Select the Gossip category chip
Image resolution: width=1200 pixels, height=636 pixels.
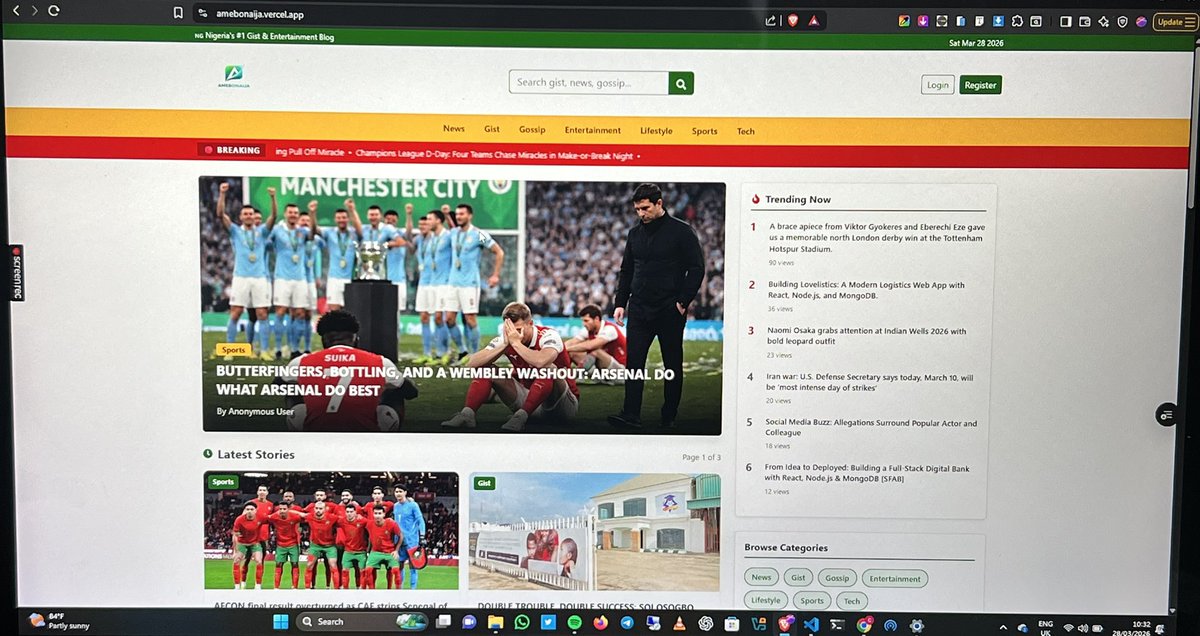point(837,578)
